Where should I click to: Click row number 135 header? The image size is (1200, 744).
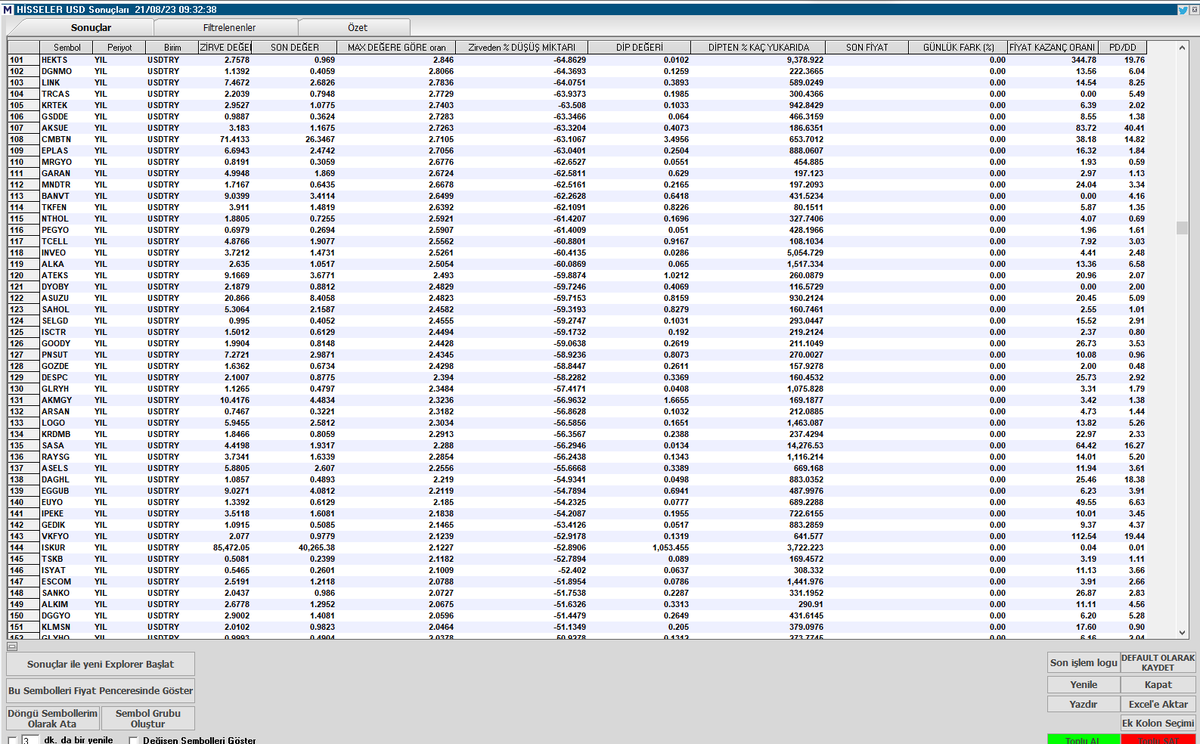click(23, 445)
